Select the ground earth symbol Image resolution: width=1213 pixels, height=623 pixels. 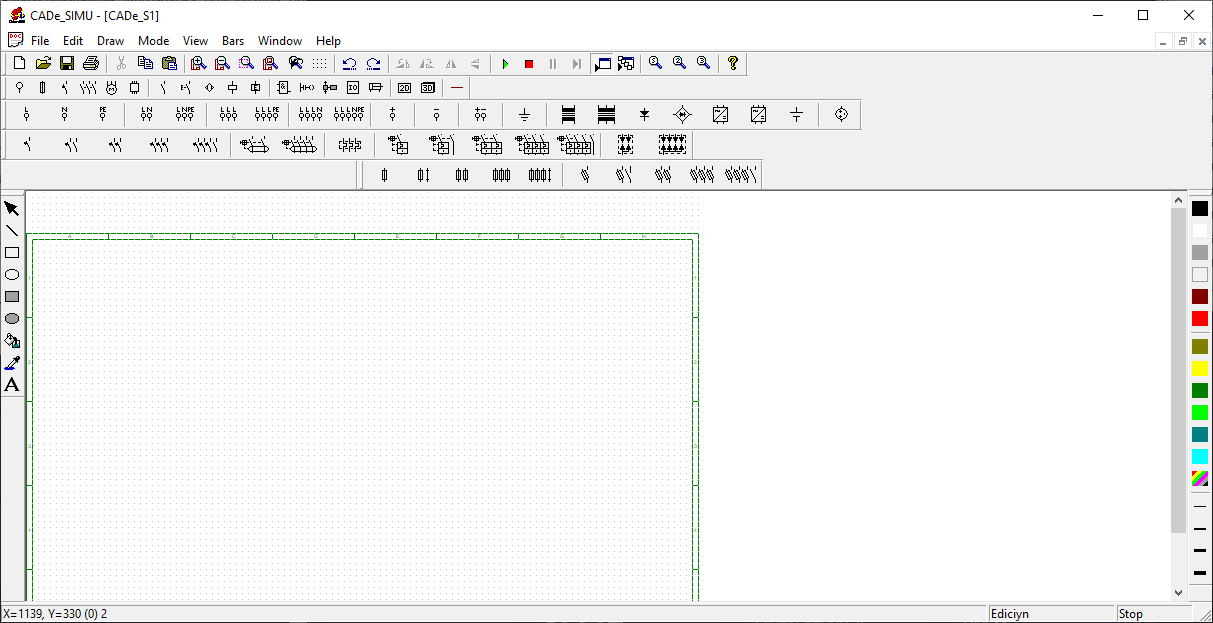[524, 114]
